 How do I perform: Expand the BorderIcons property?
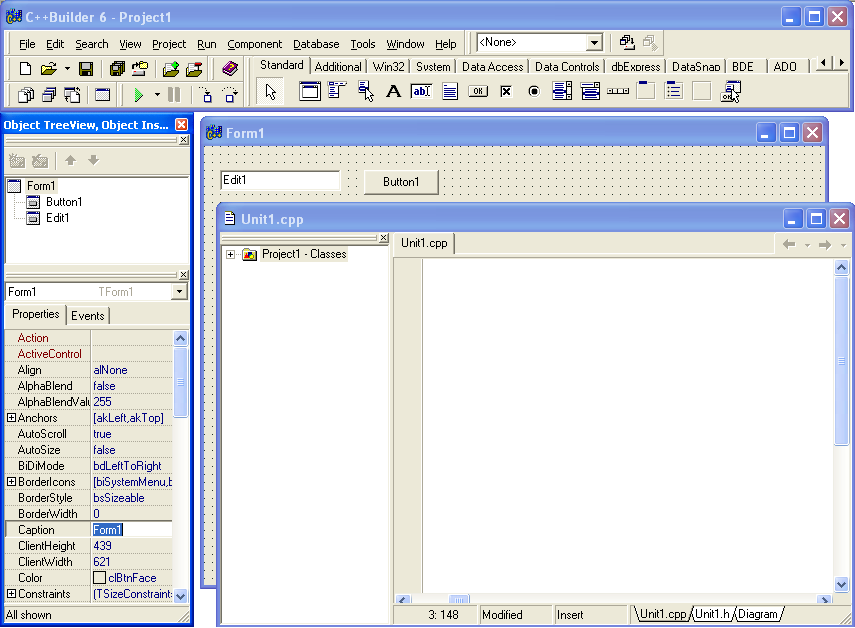coord(11,482)
